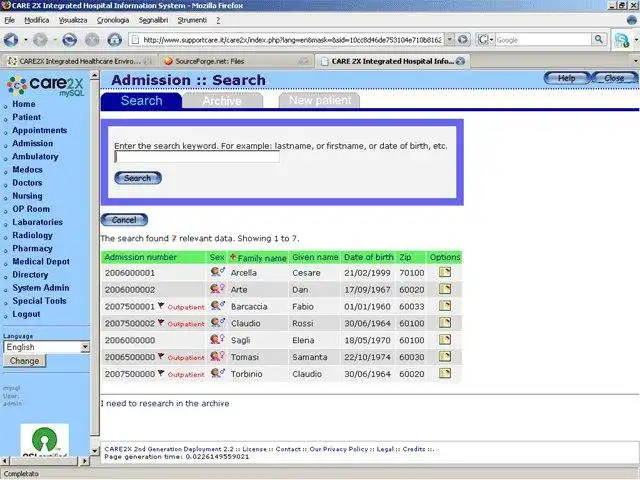Open the File menu
The width and height of the screenshot is (640, 480).
click(x=9, y=20)
